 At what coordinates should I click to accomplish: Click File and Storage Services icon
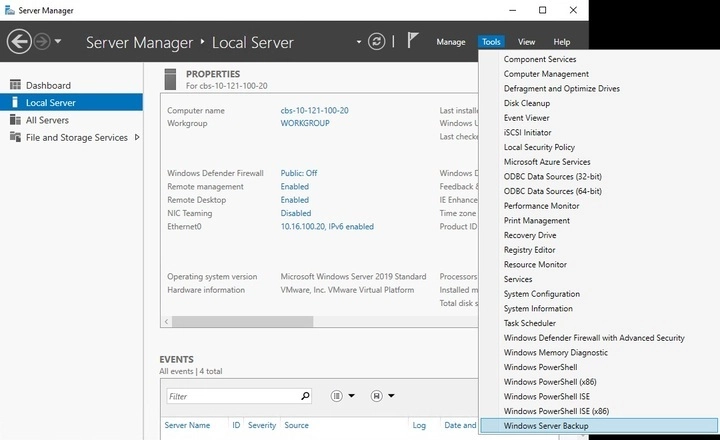(15, 137)
